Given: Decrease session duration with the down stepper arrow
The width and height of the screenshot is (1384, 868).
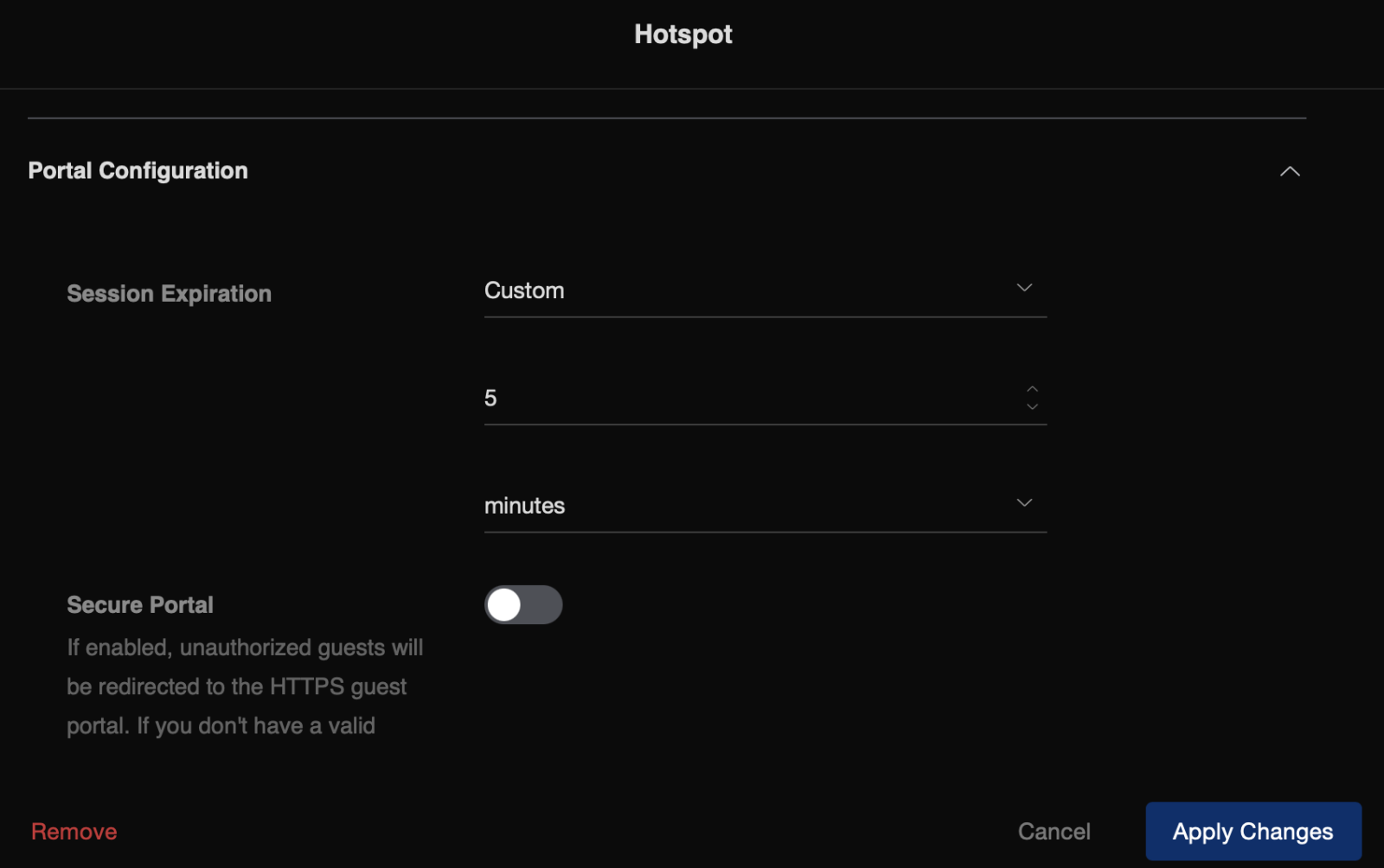Looking at the screenshot, I should [x=1032, y=406].
